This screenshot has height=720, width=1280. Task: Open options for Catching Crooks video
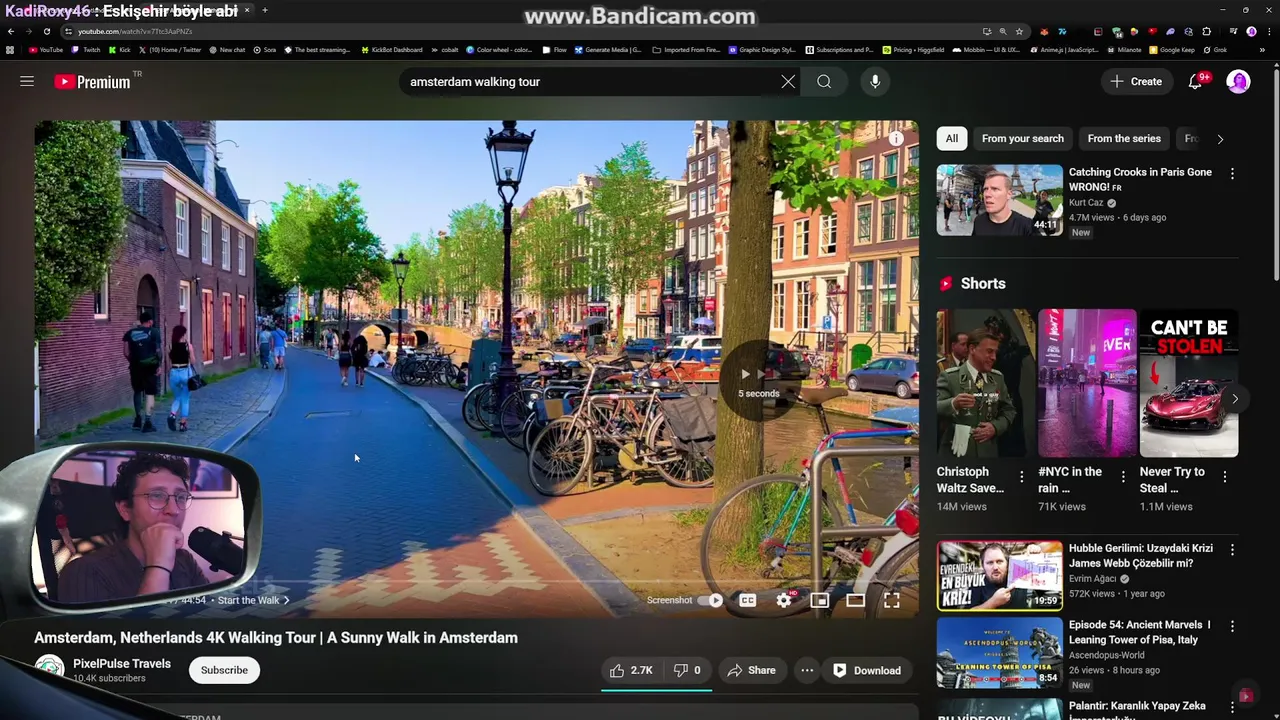click(x=1232, y=174)
